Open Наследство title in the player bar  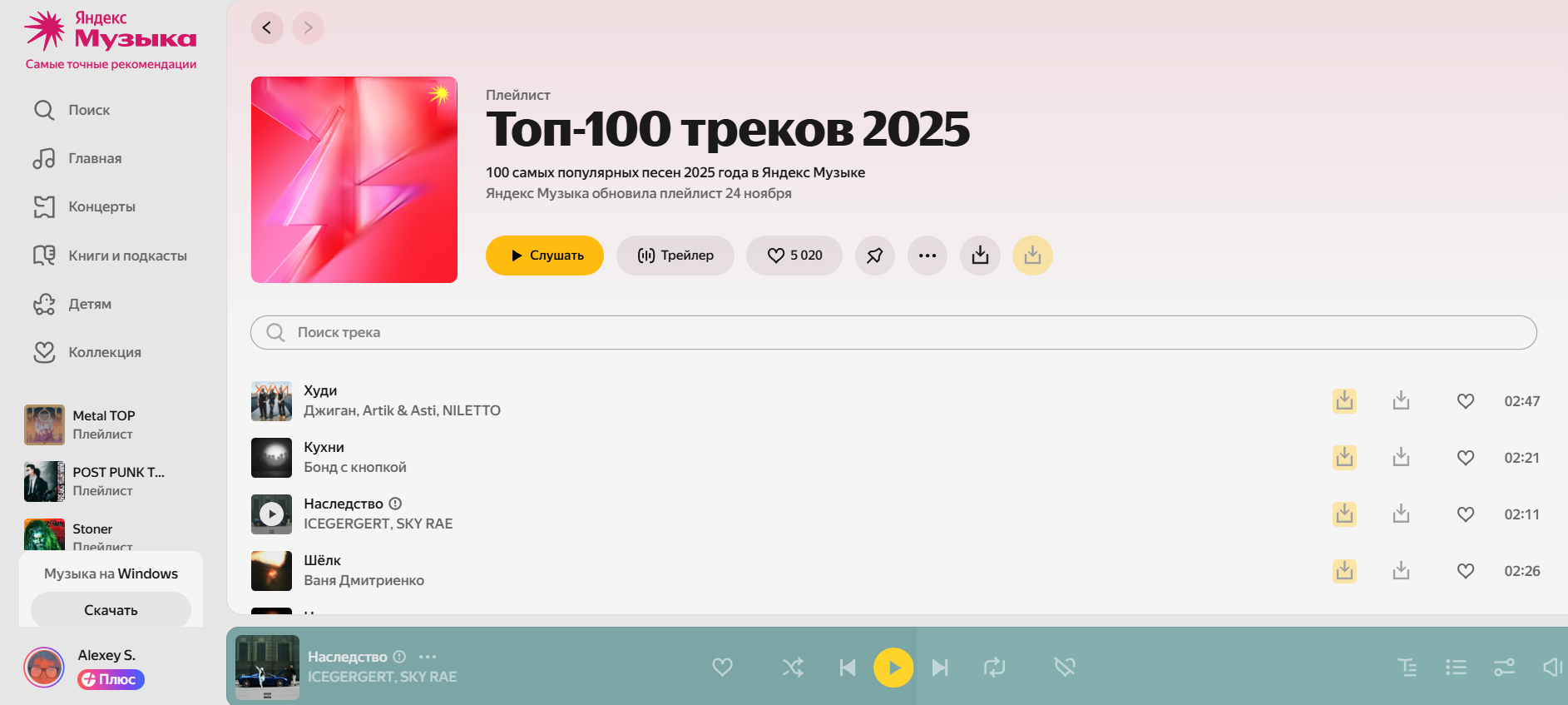tap(348, 657)
